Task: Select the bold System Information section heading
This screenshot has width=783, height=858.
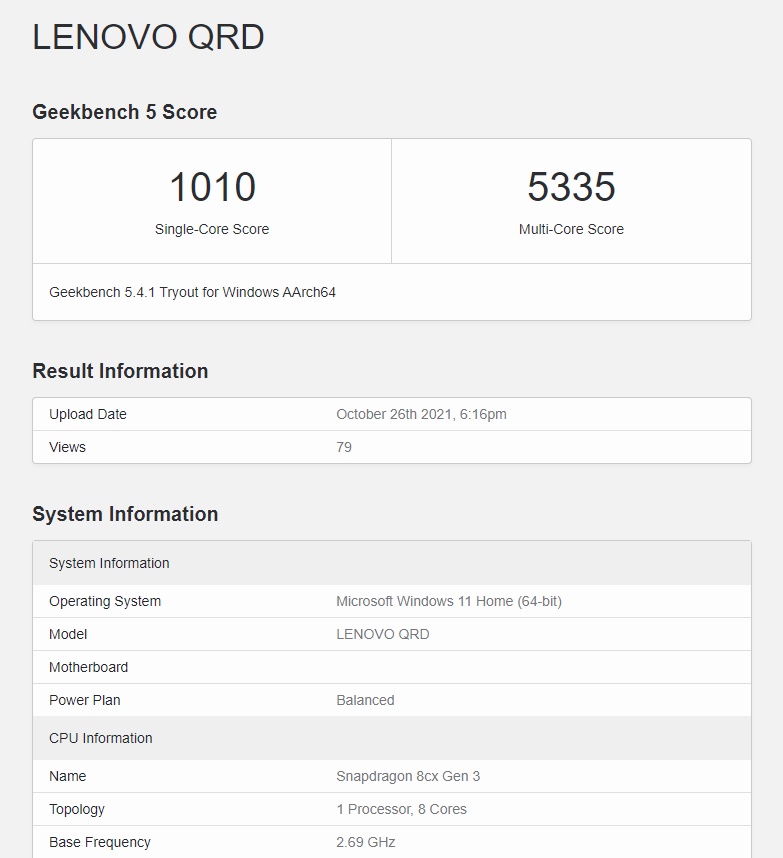Action: click(x=125, y=514)
